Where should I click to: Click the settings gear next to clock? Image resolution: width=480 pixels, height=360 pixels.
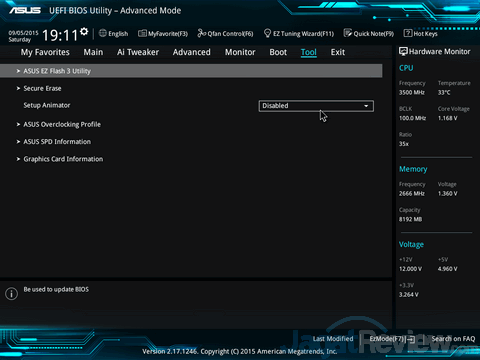point(84,31)
